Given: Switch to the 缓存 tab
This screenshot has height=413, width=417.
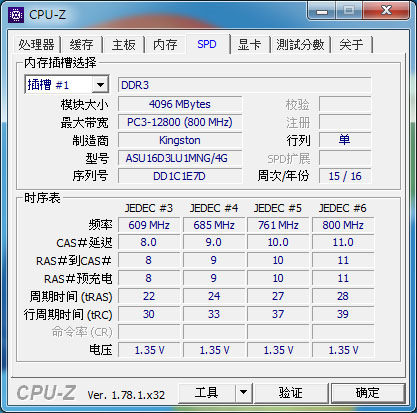Looking at the screenshot, I should coord(81,44).
